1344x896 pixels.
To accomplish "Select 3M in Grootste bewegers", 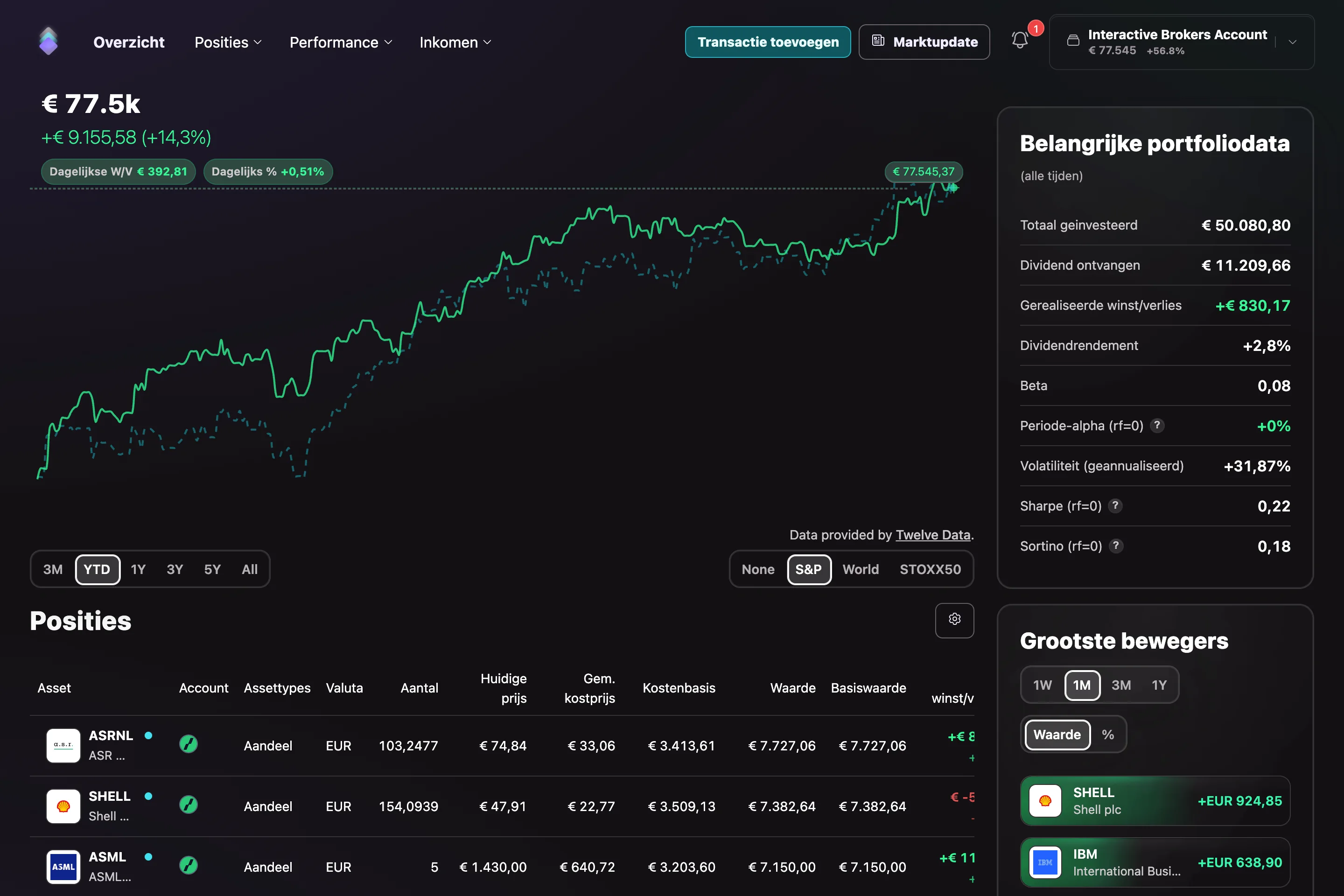I will pos(1120,685).
